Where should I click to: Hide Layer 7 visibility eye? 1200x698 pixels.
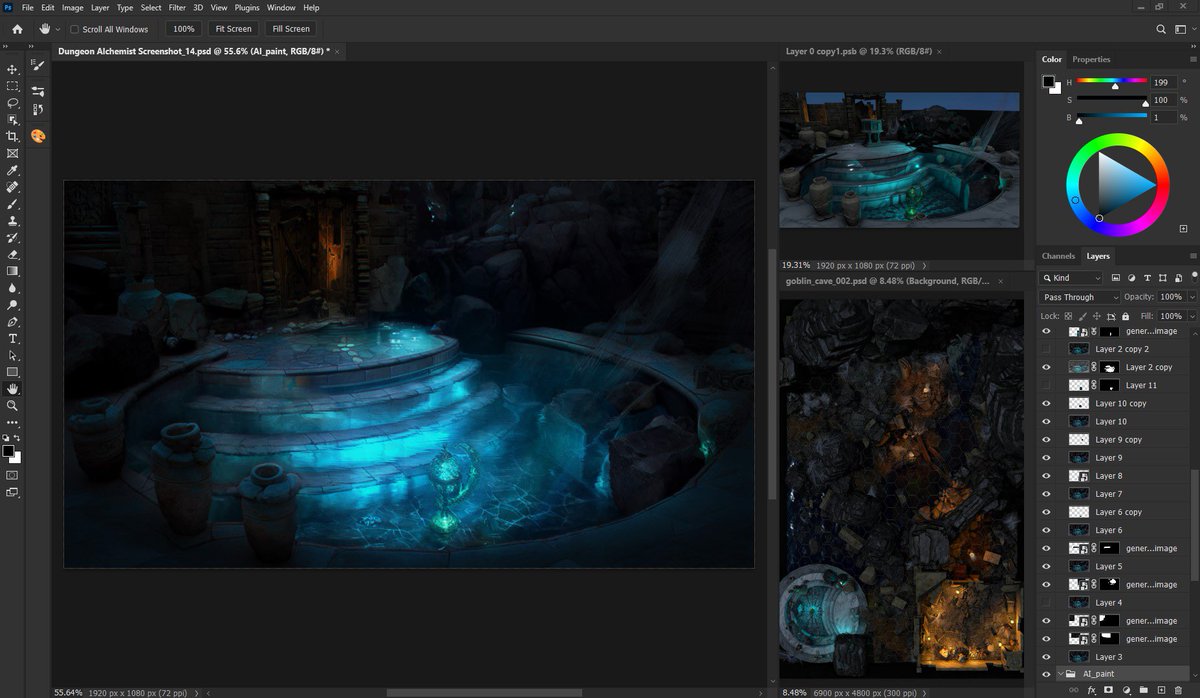coord(1047,494)
